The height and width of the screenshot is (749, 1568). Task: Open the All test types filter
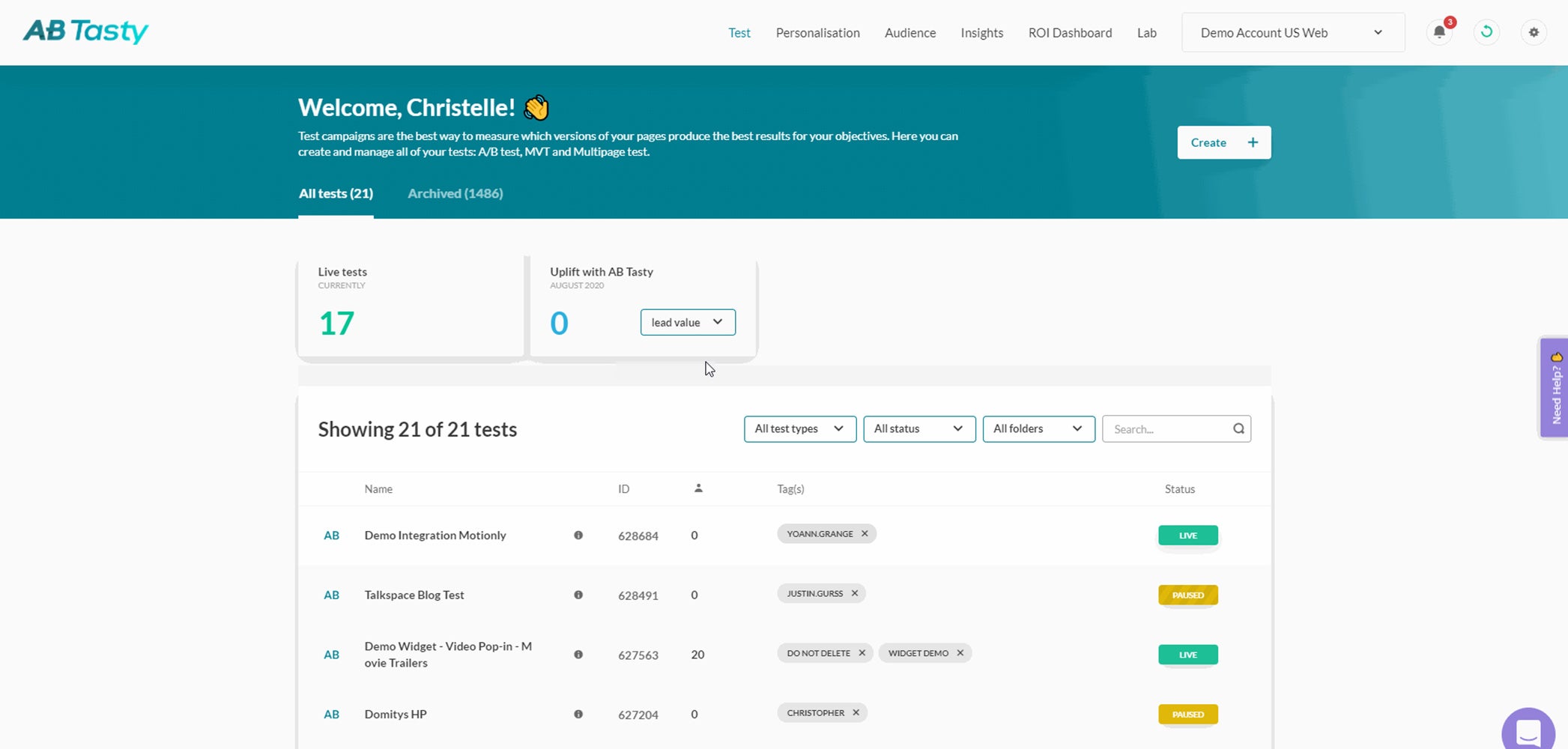pyautogui.click(x=800, y=428)
